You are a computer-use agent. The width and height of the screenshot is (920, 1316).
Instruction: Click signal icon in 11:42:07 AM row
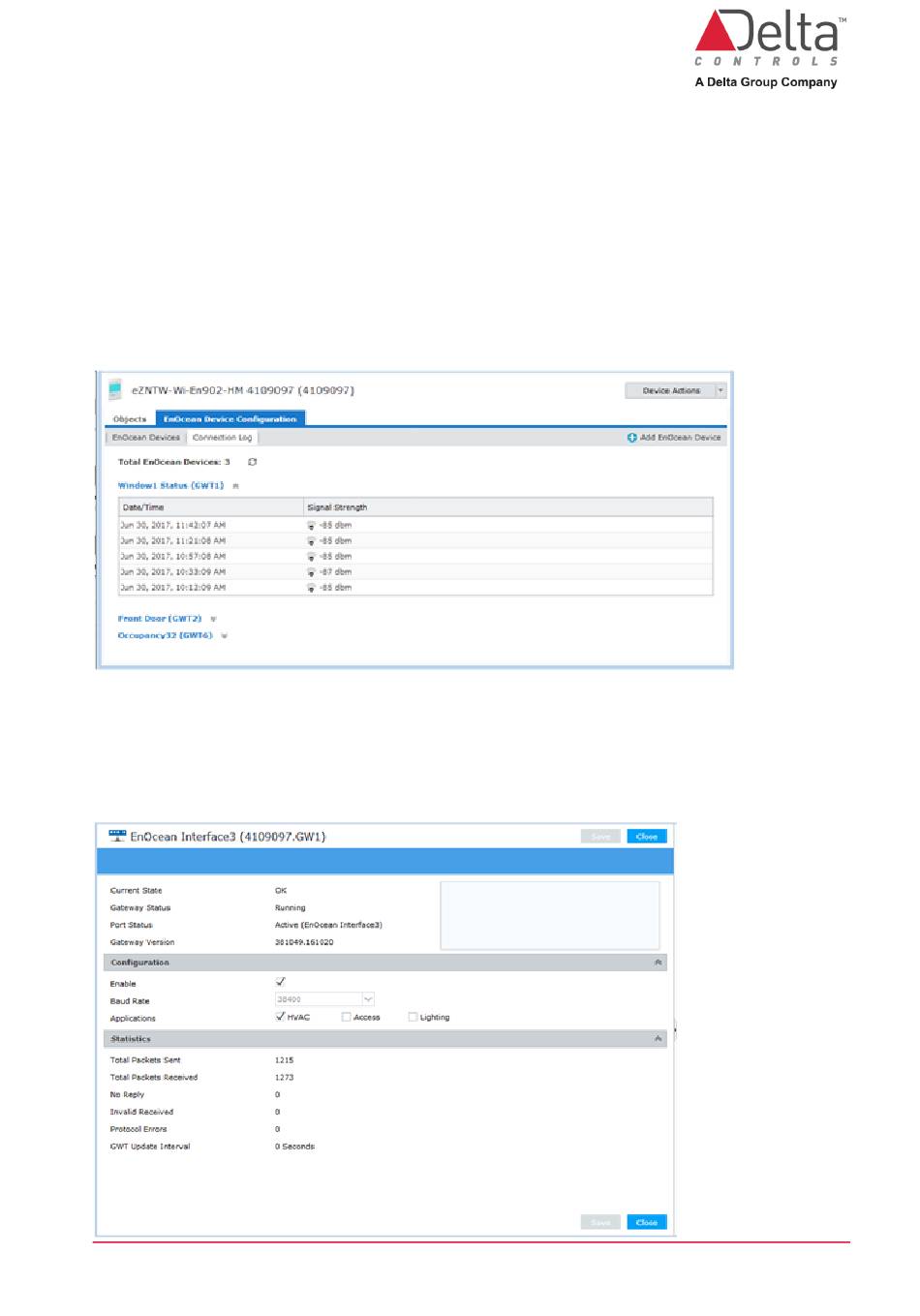[311, 526]
